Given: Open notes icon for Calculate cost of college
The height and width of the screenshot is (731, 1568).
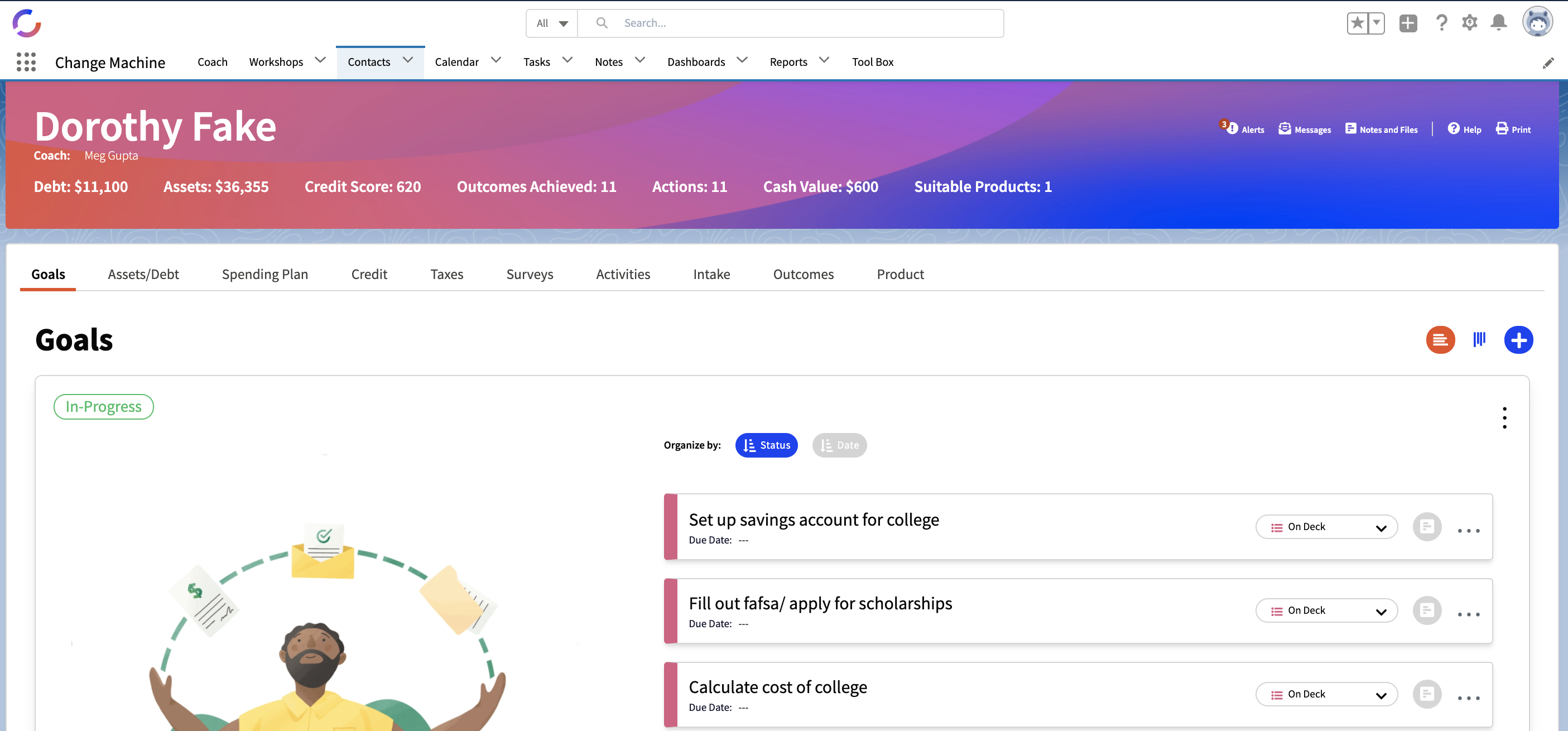Looking at the screenshot, I should tap(1427, 694).
